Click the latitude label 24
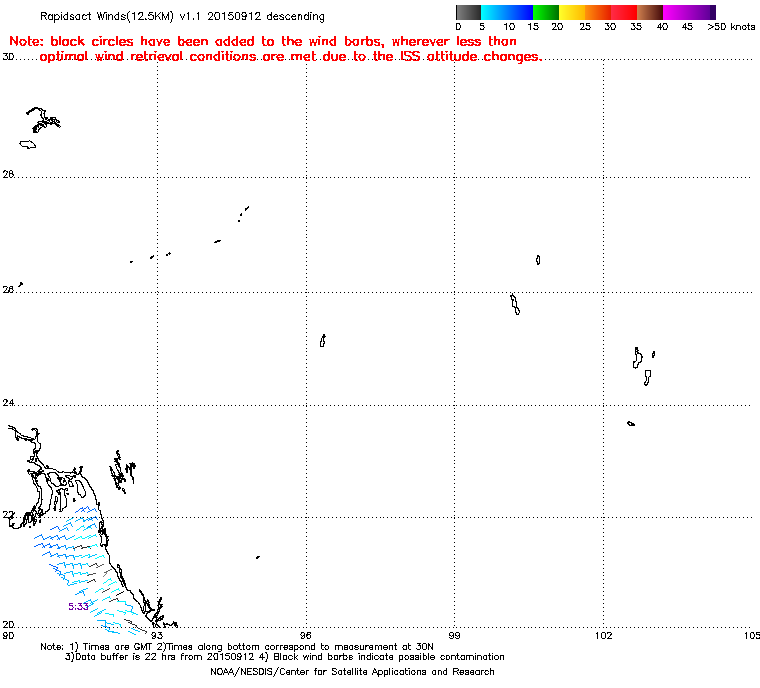The height and width of the screenshot is (688, 760). tap(8, 402)
